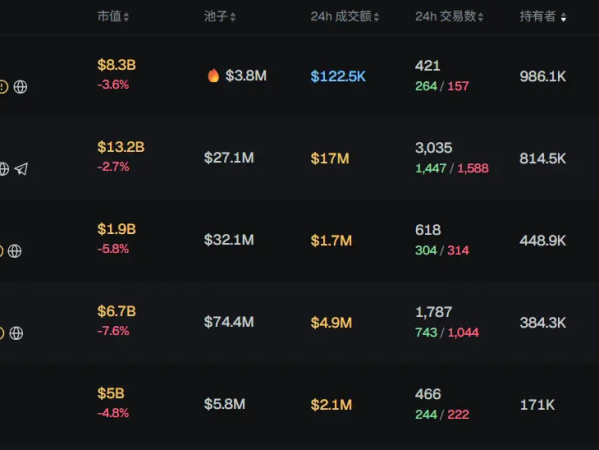Click buy count 244

[x=426, y=414]
